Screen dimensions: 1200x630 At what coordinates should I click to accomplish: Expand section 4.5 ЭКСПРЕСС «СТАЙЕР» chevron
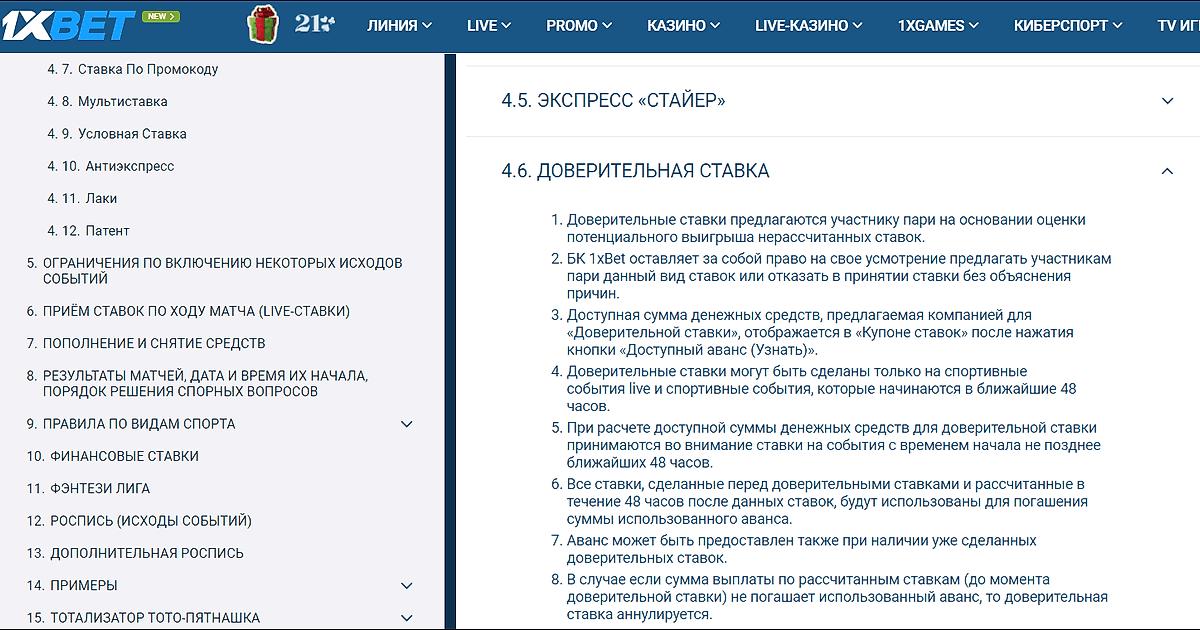1167,101
